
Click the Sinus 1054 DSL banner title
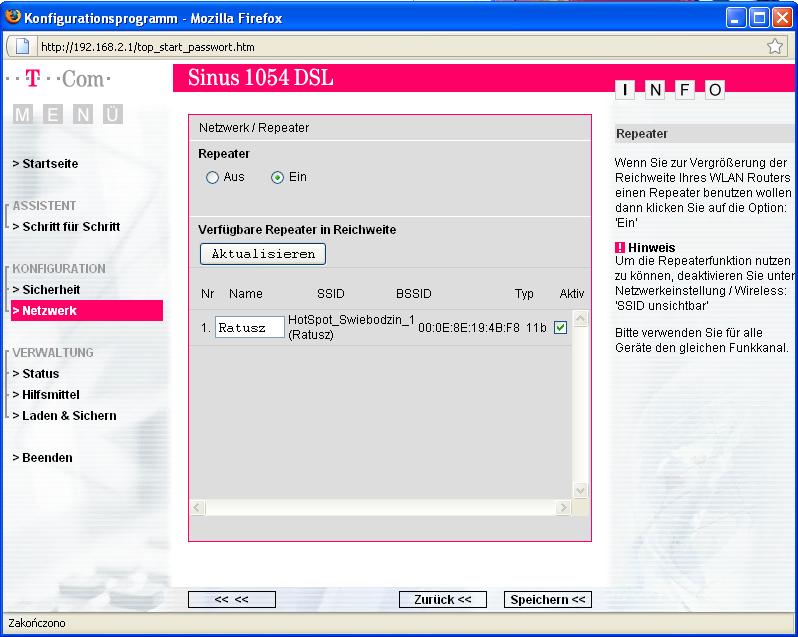coord(261,78)
